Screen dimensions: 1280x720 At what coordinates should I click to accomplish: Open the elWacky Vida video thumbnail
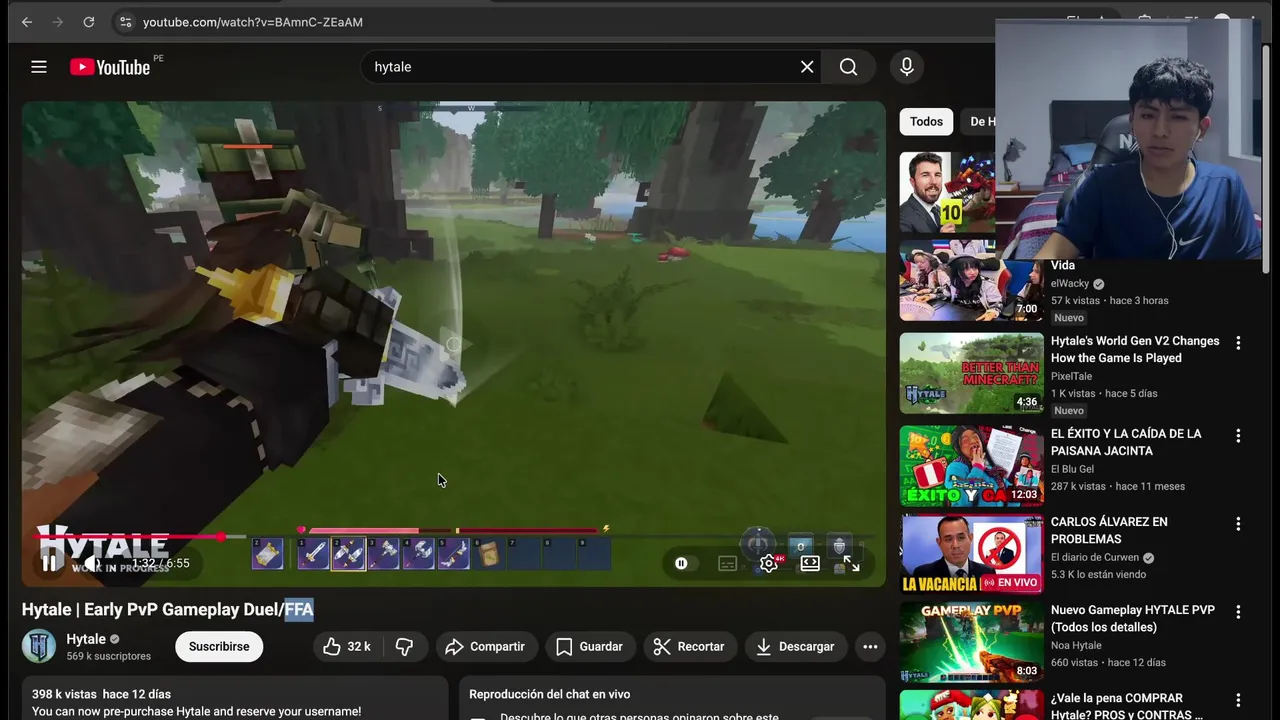(x=970, y=281)
